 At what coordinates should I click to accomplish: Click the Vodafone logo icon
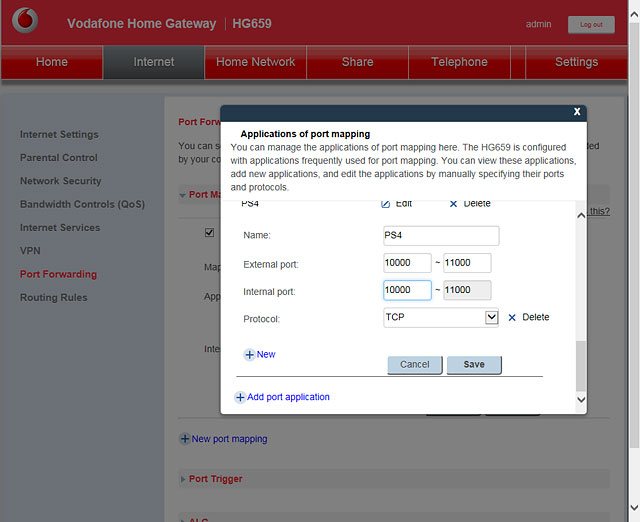point(25,20)
